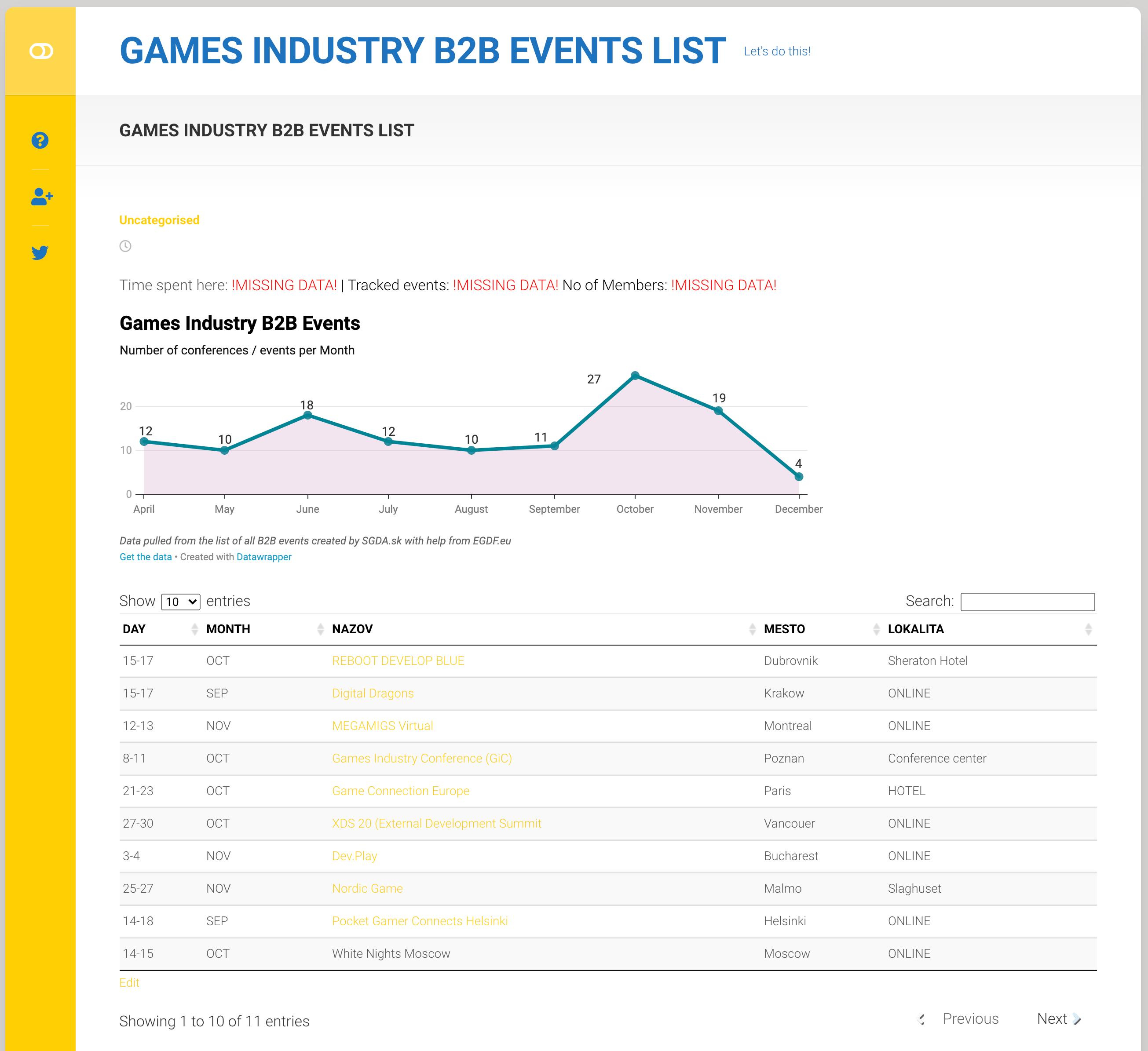Image resolution: width=1148 pixels, height=1051 pixels.
Task: Click the Edit link below table
Action: [x=129, y=983]
